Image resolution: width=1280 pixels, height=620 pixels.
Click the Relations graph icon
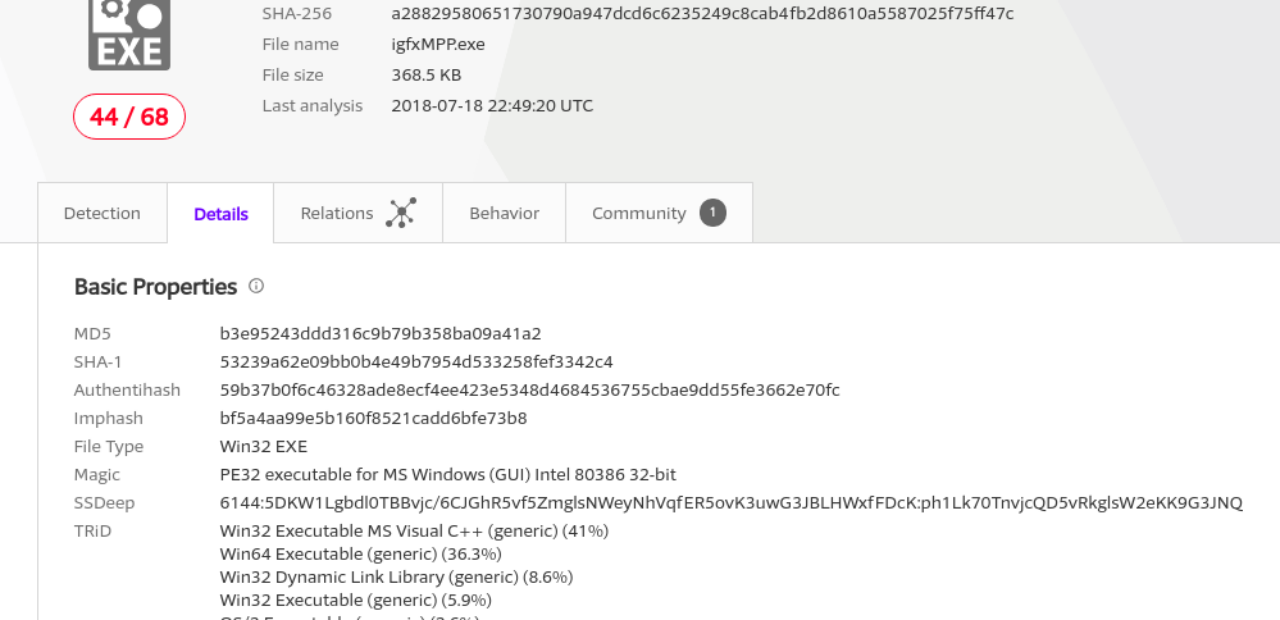click(x=401, y=212)
